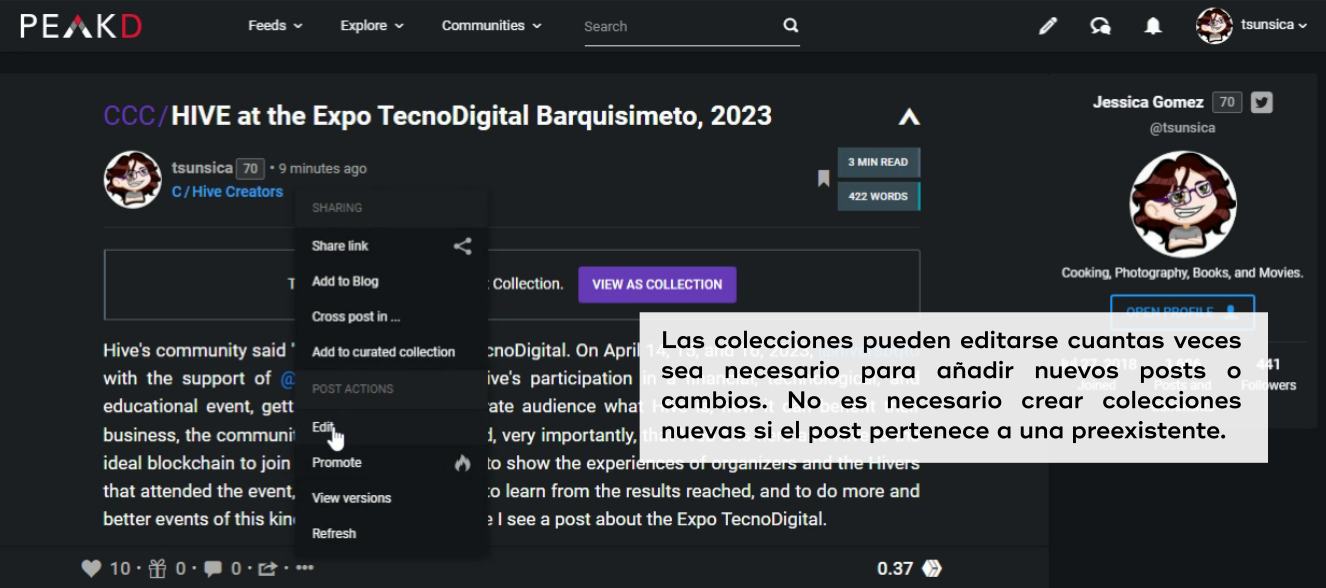Click Jessica Gomez profile name
This screenshot has height=588, width=1326.
[x=1148, y=102]
